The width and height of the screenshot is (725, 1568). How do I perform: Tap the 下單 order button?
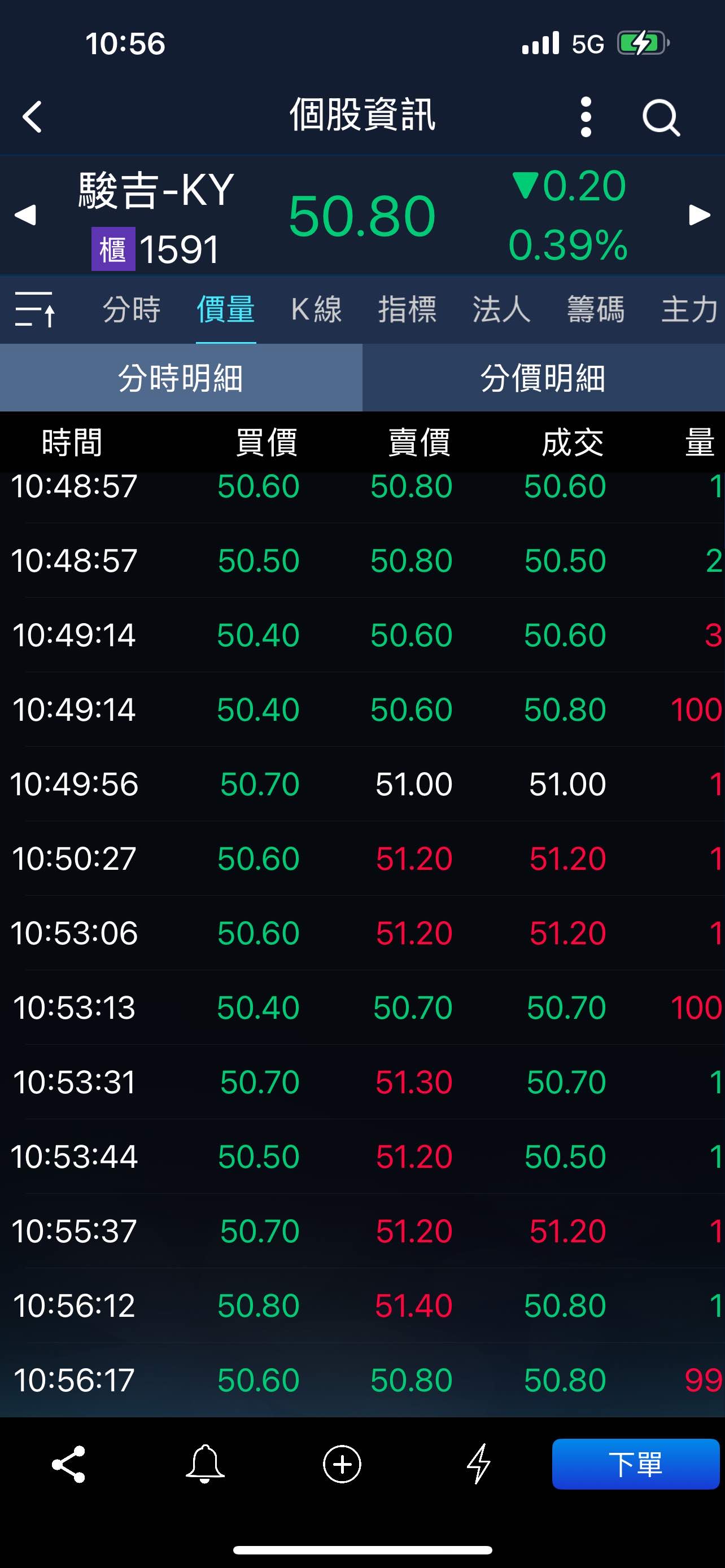click(636, 1464)
